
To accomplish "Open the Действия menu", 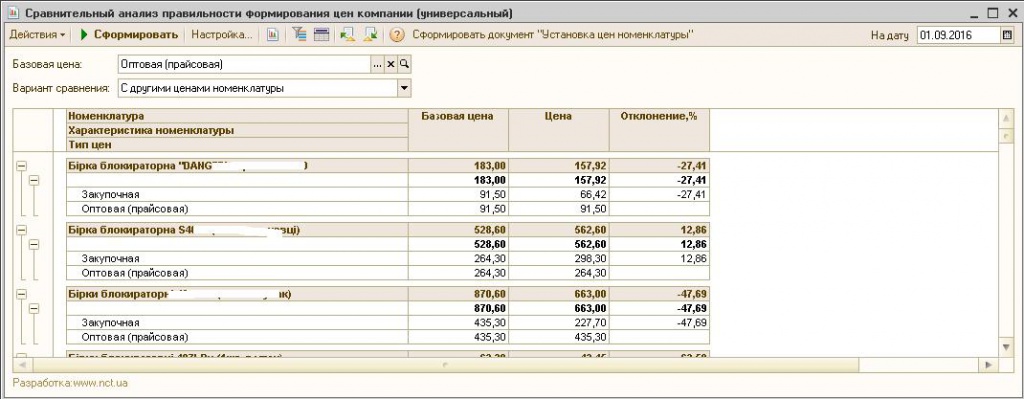I will coord(37,35).
